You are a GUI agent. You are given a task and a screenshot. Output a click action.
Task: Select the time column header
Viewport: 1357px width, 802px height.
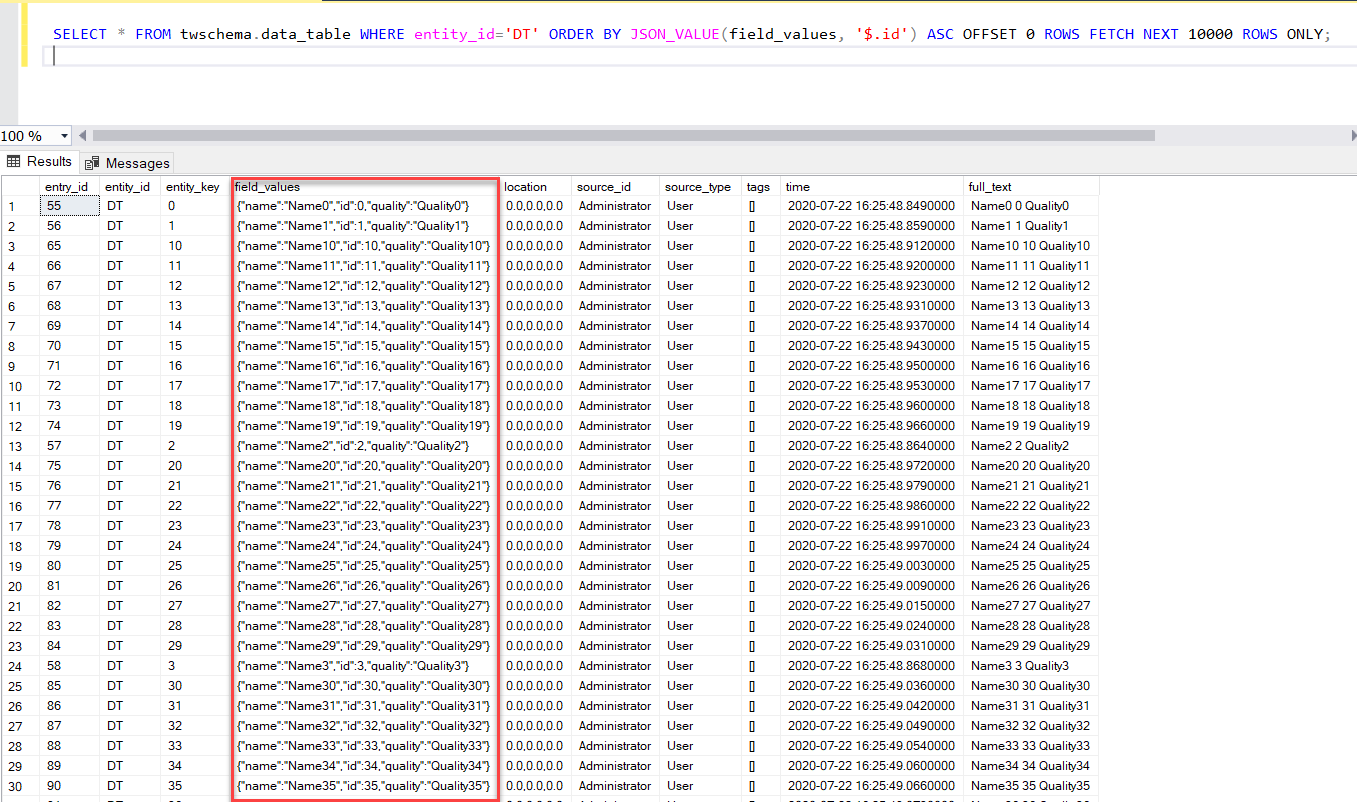(872, 187)
